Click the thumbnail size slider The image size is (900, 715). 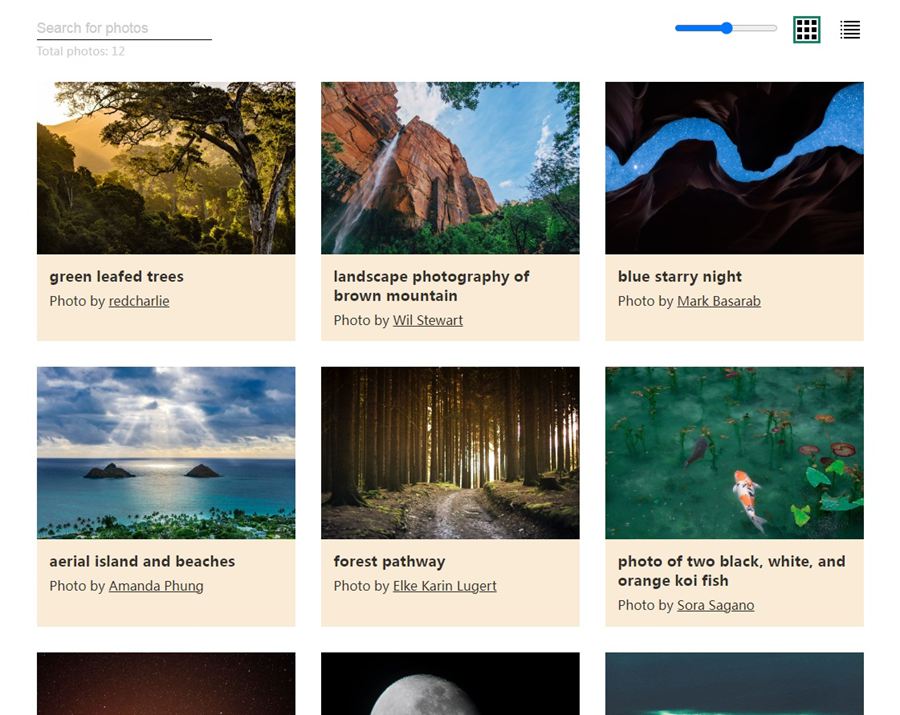(x=726, y=28)
